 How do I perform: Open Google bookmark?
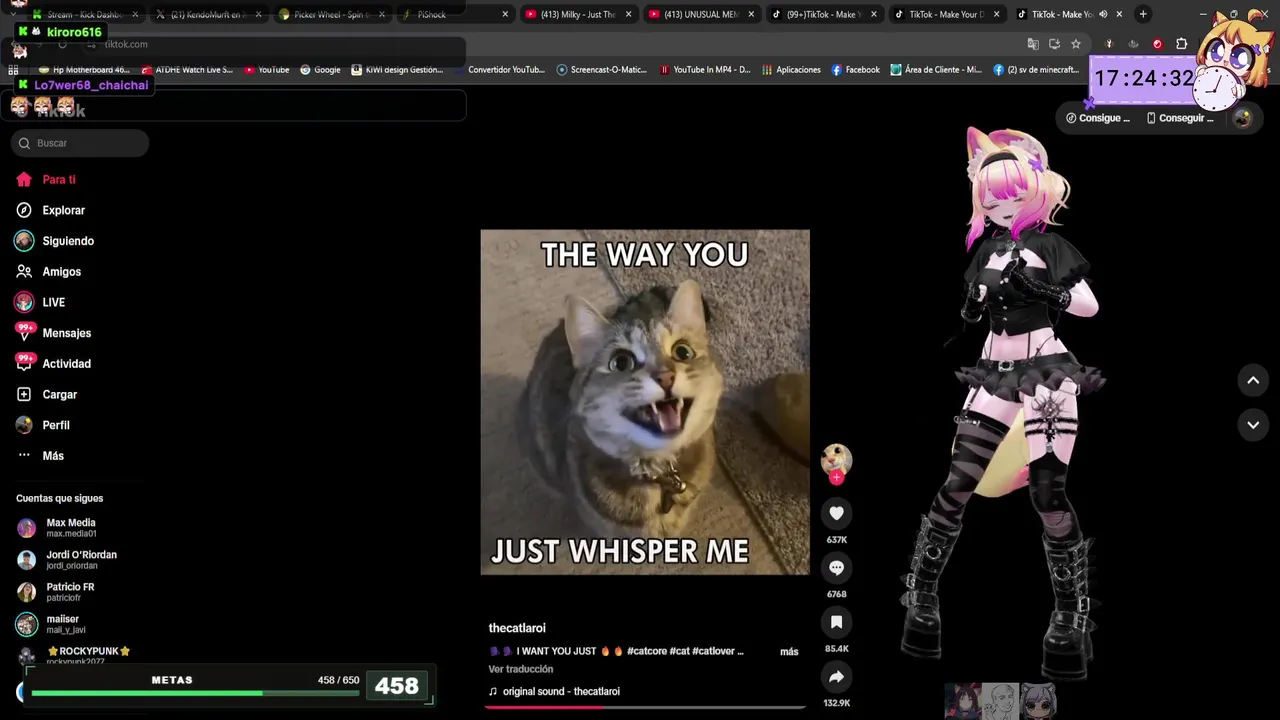(x=320, y=70)
